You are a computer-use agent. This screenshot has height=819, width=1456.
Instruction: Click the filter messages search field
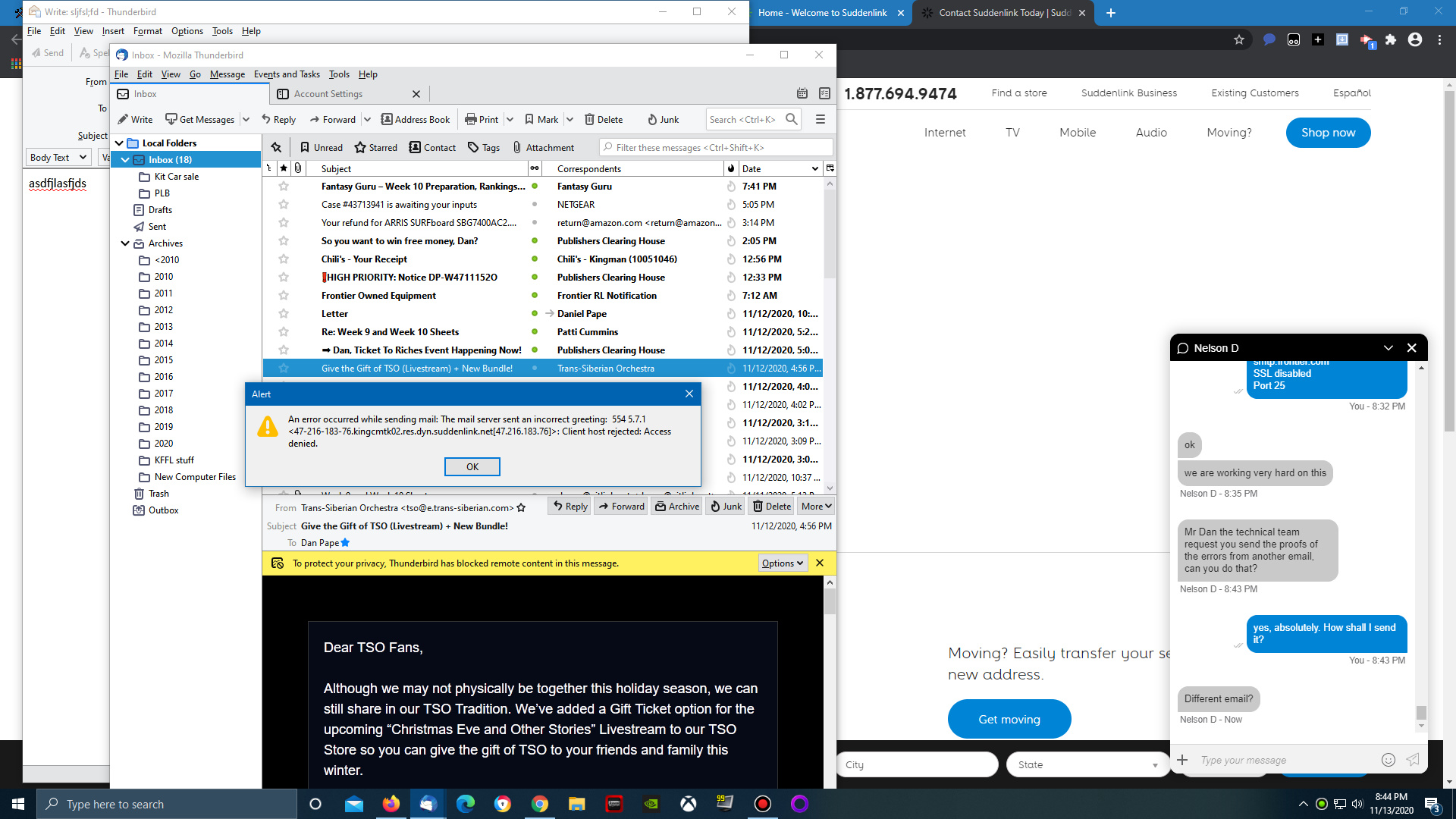point(715,147)
